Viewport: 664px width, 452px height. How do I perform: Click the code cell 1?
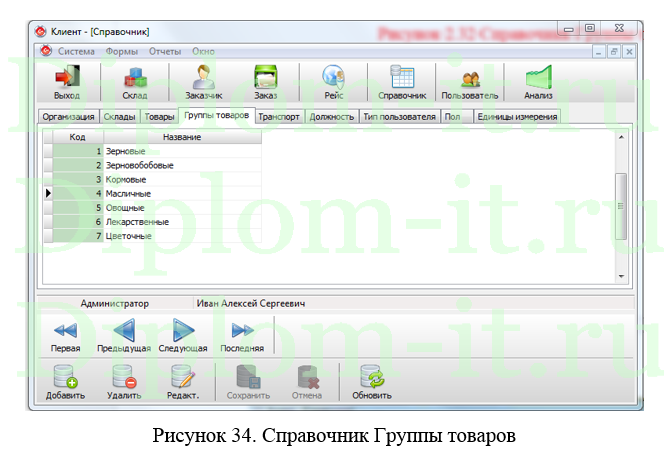coord(78,151)
